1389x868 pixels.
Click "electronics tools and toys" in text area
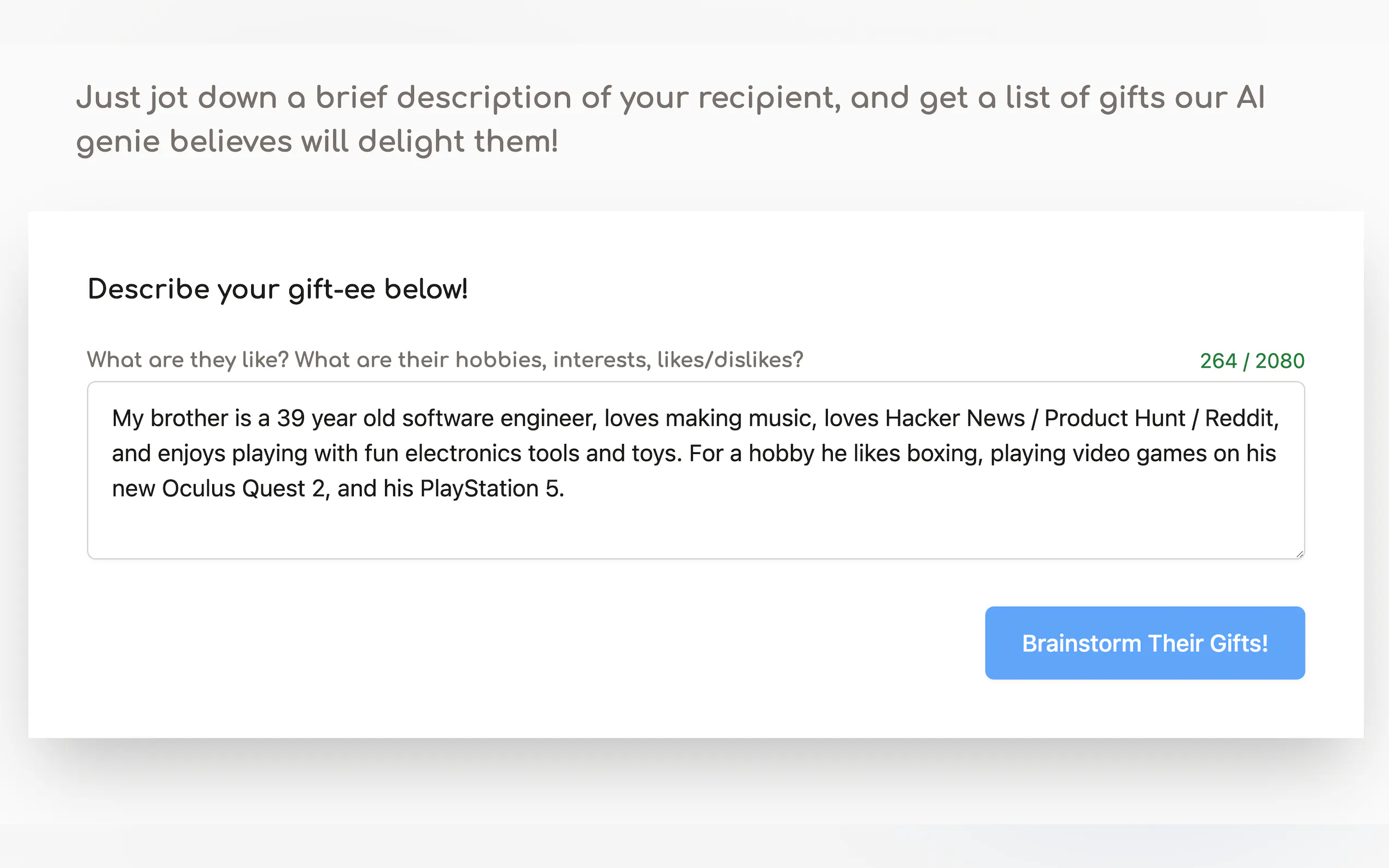coord(542,454)
